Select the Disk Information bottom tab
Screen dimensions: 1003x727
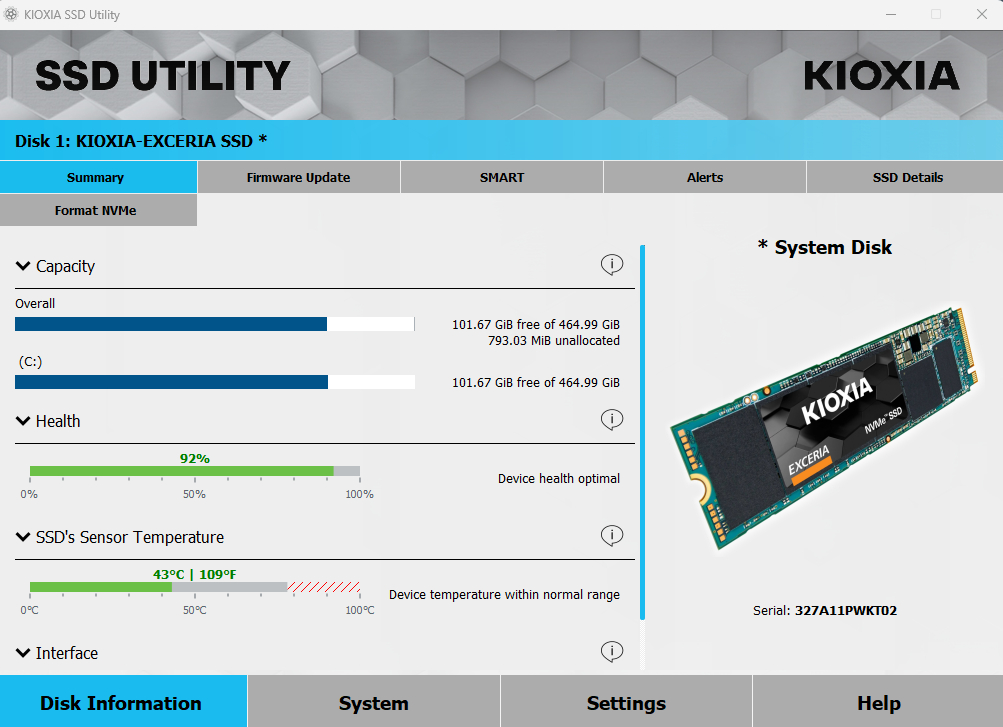click(x=123, y=701)
